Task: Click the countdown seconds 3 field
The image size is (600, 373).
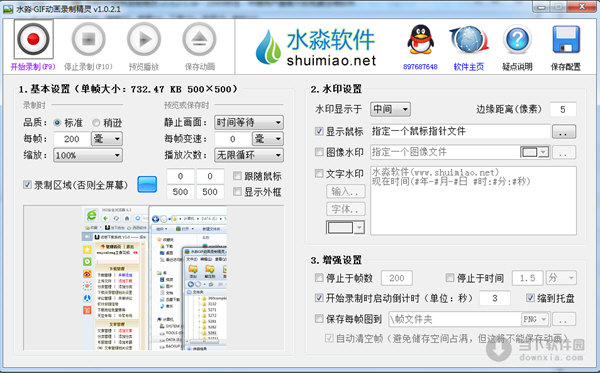Action: (x=494, y=298)
